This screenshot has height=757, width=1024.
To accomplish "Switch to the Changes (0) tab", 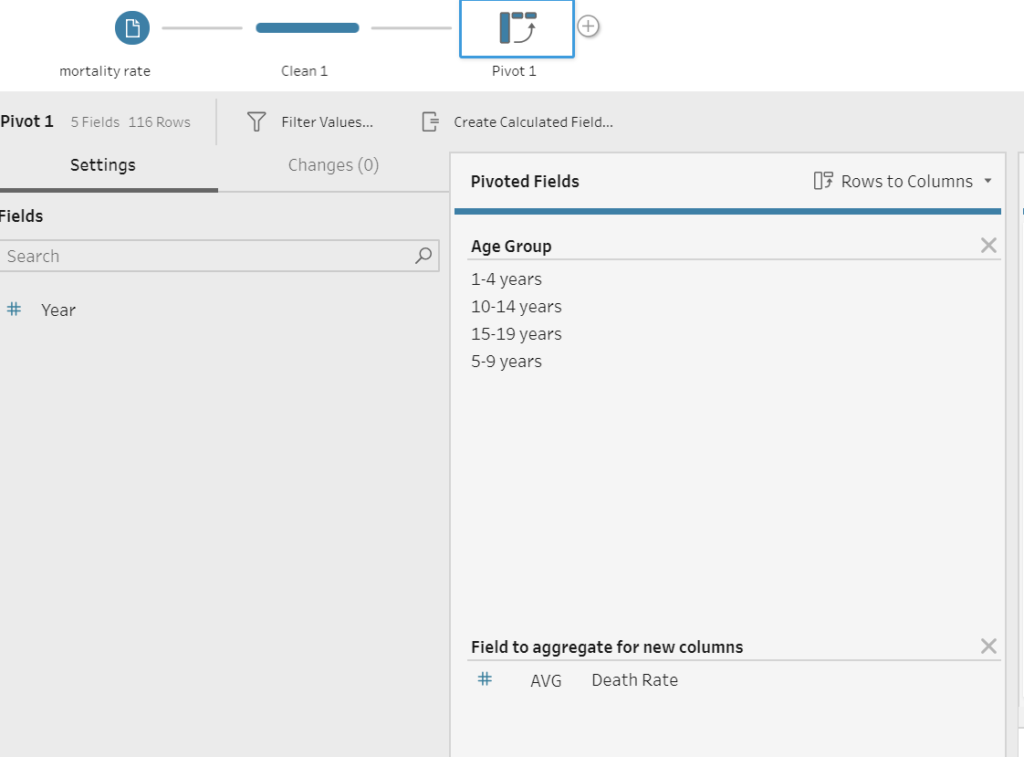I will pos(333,165).
